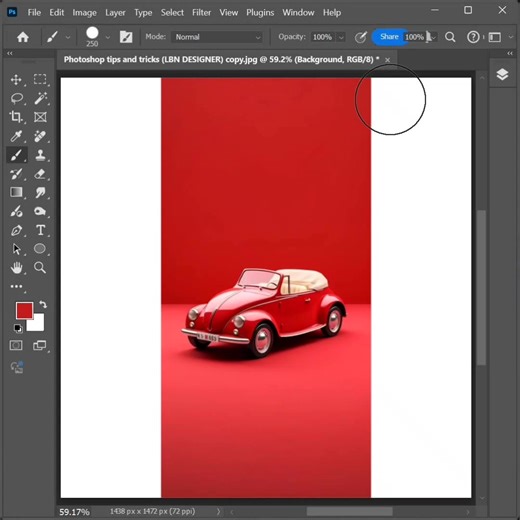Open the Layers panel icon
Image resolution: width=520 pixels, height=520 pixels.
(x=502, y=74)
